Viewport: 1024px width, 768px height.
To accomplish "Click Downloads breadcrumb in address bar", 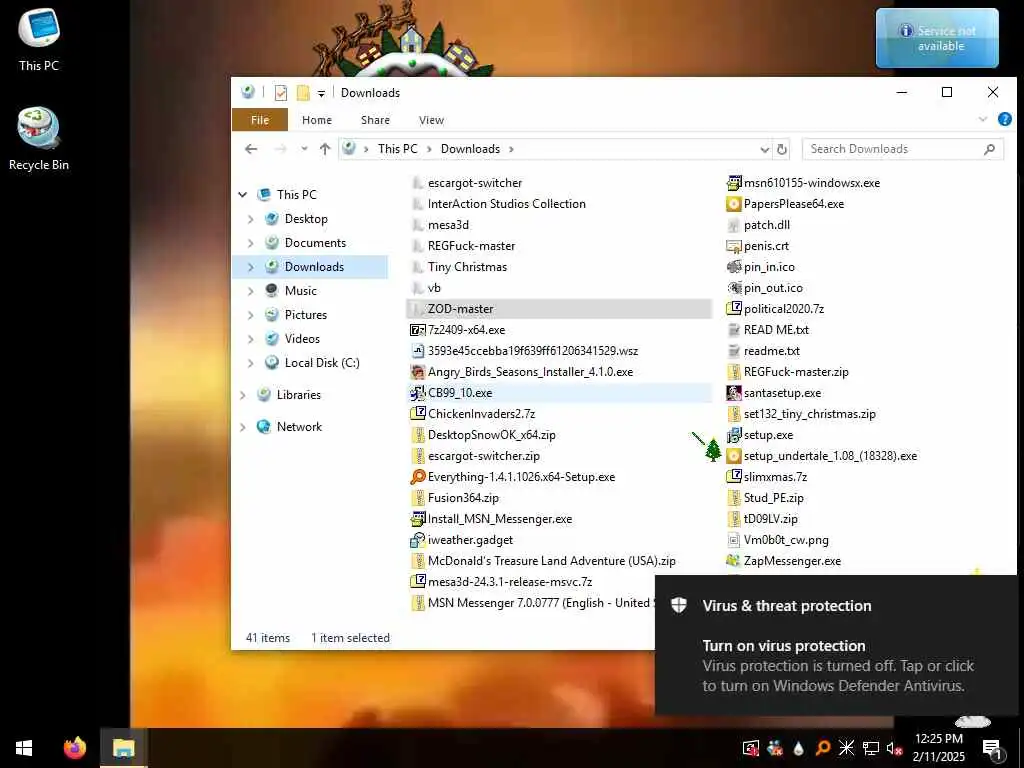I will click(470, 149).
